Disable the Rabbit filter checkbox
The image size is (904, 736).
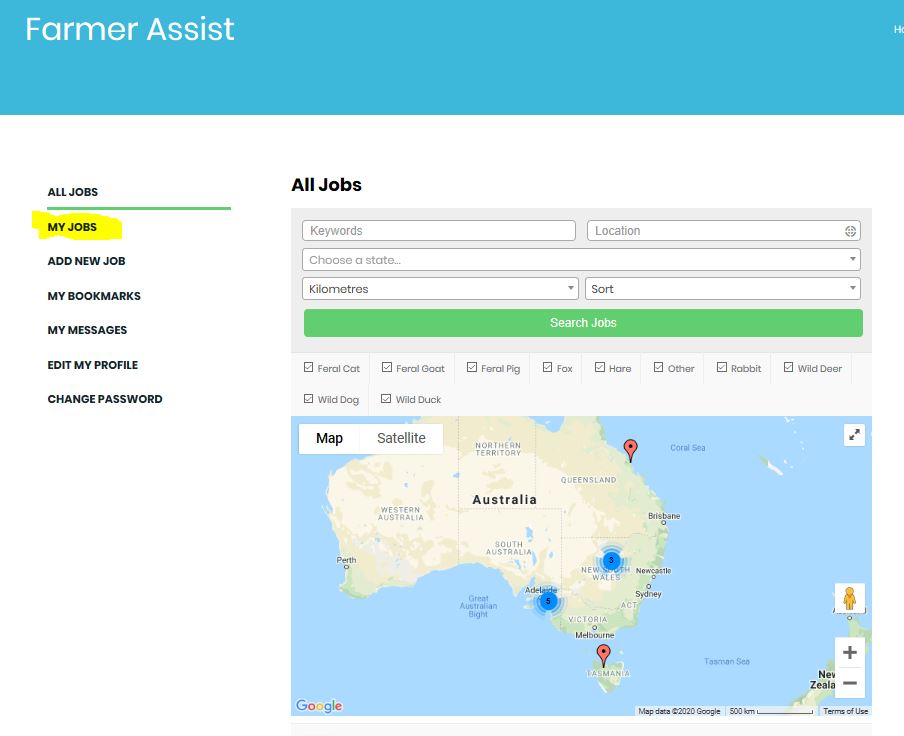(722, 368)
